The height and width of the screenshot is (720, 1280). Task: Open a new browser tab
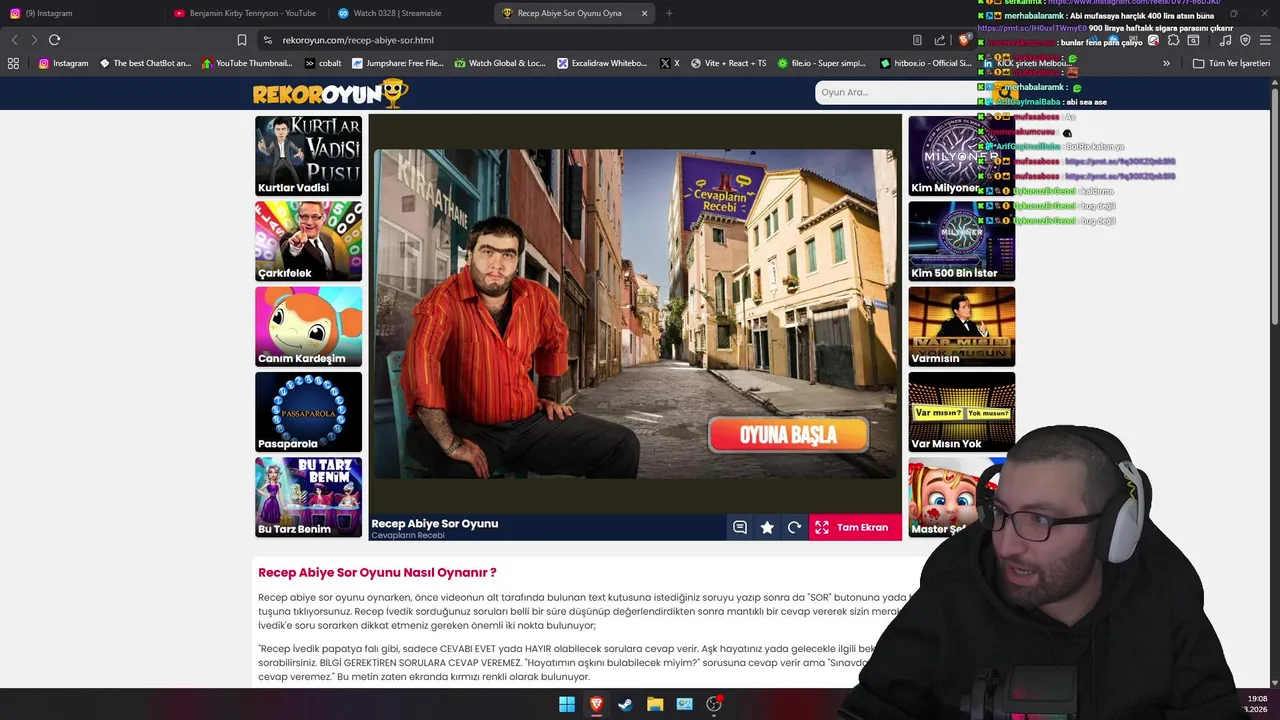click(669, 13)
